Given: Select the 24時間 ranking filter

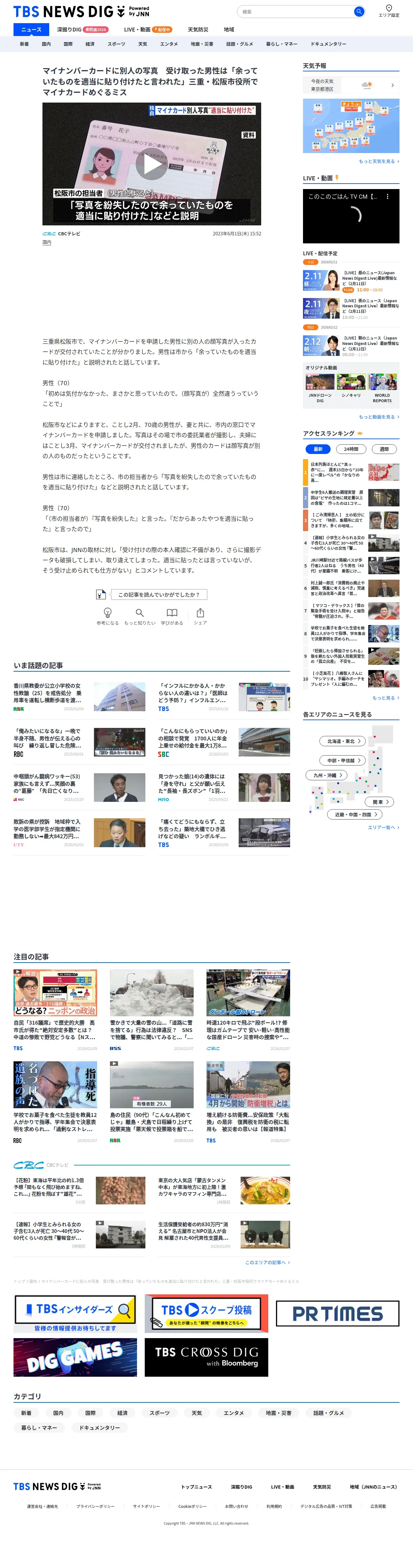Looking at the screenshot, I should point(351,449).
